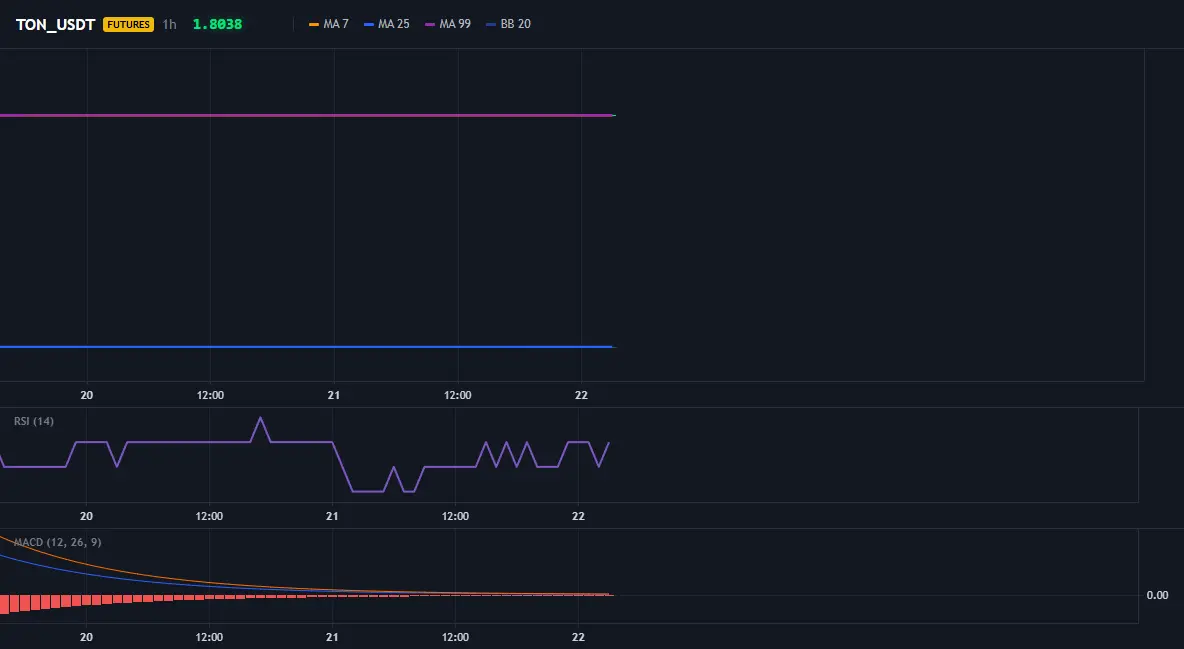Image resolution: width=1184 pixels, height=649 pixels.
Task: Click the '21' date label on main chart axis
Action: click(334, 395)
